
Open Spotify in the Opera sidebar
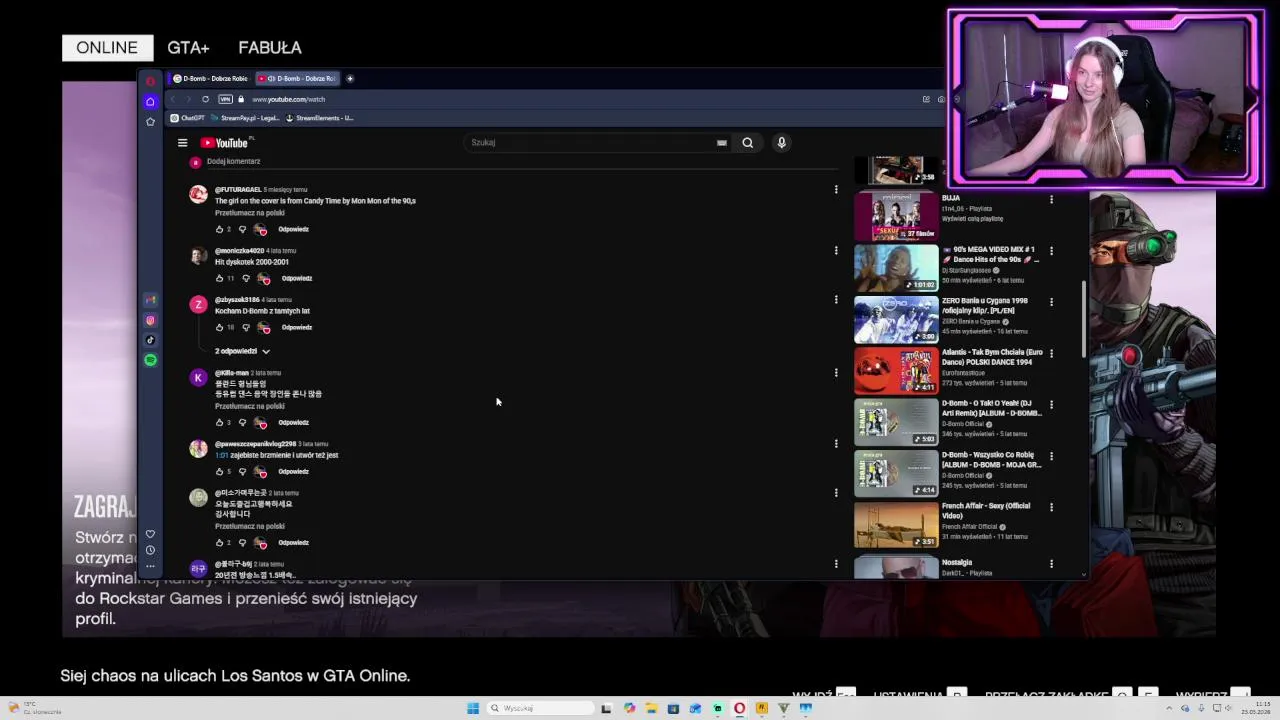150,360
